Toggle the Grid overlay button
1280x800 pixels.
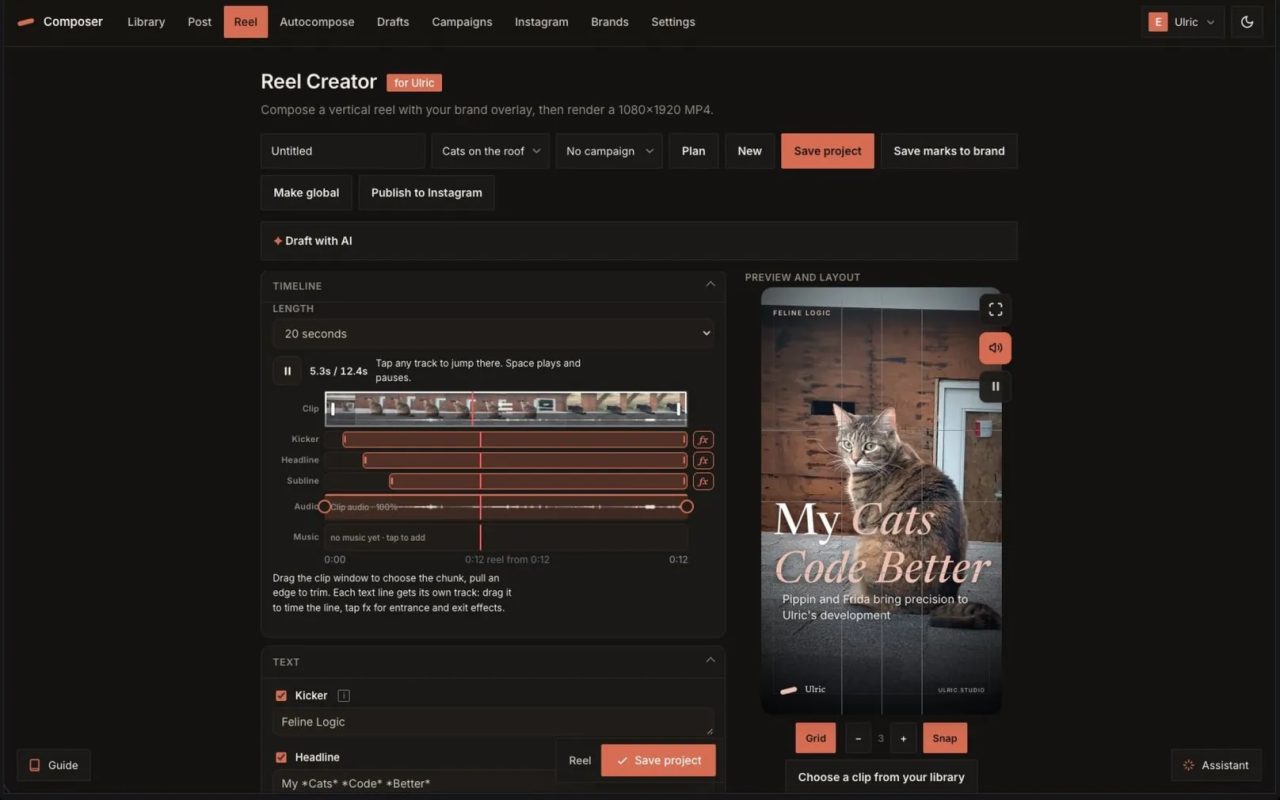[816, 738]
